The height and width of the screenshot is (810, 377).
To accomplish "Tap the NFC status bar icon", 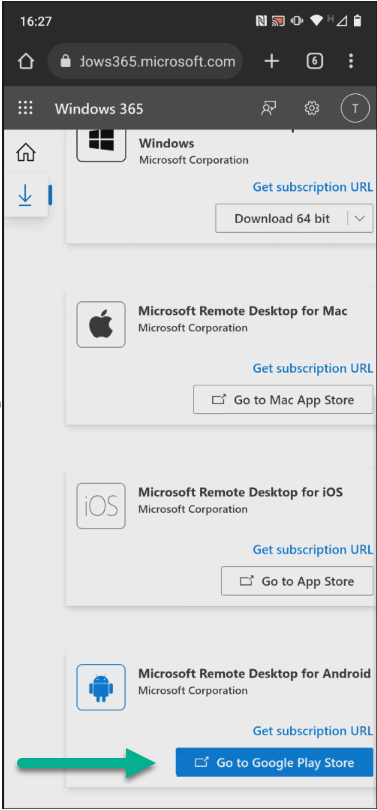I will [261, 21].
